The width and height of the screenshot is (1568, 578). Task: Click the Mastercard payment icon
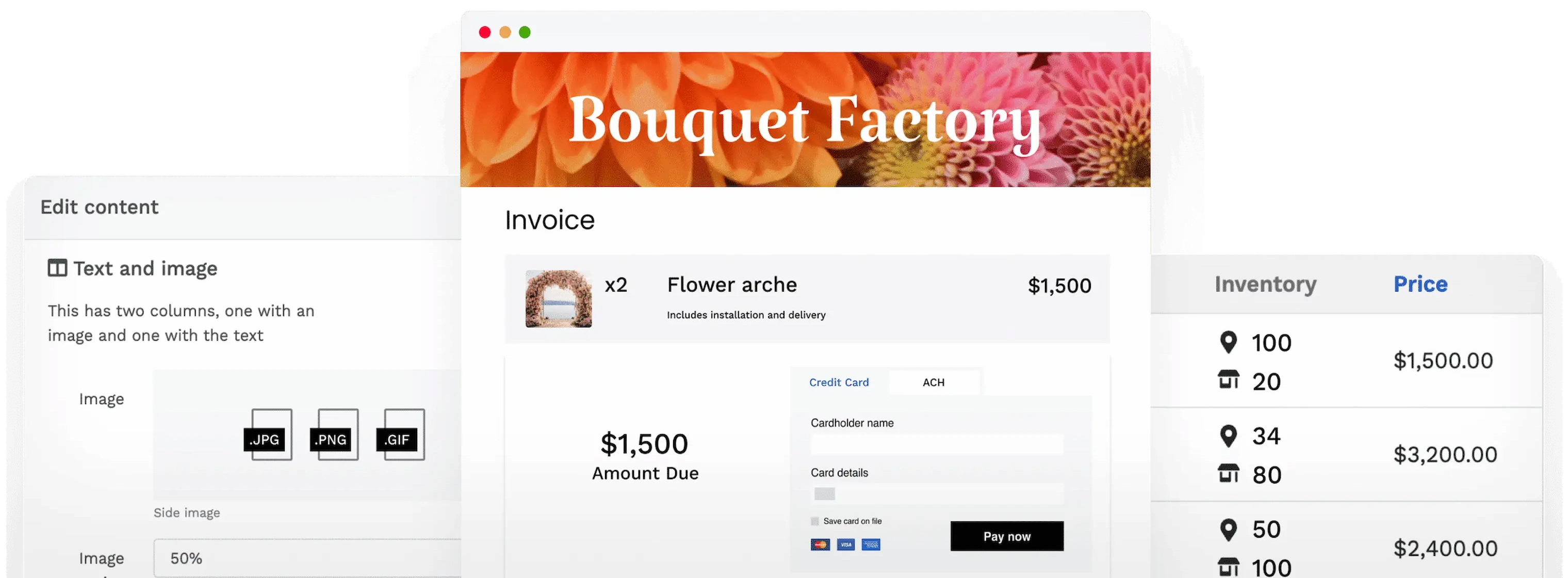click(x=820, y=544)
